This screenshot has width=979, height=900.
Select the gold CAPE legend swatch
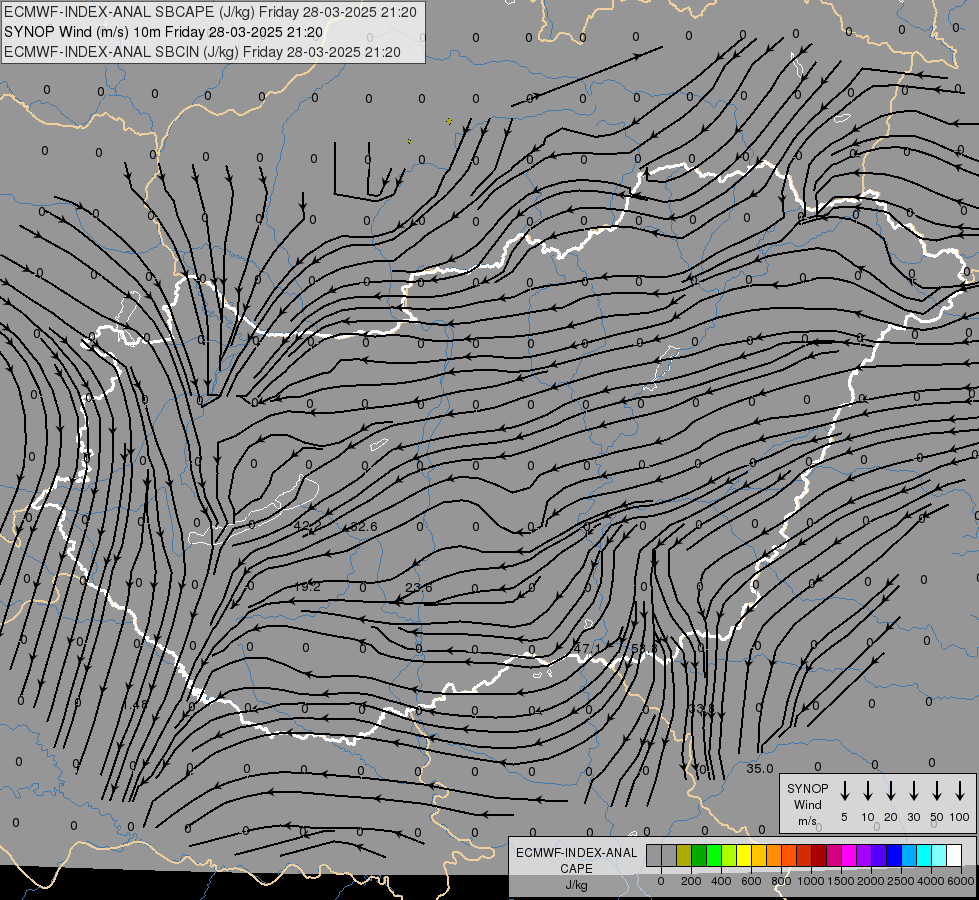pyautogui.click(x=759, y=855)
